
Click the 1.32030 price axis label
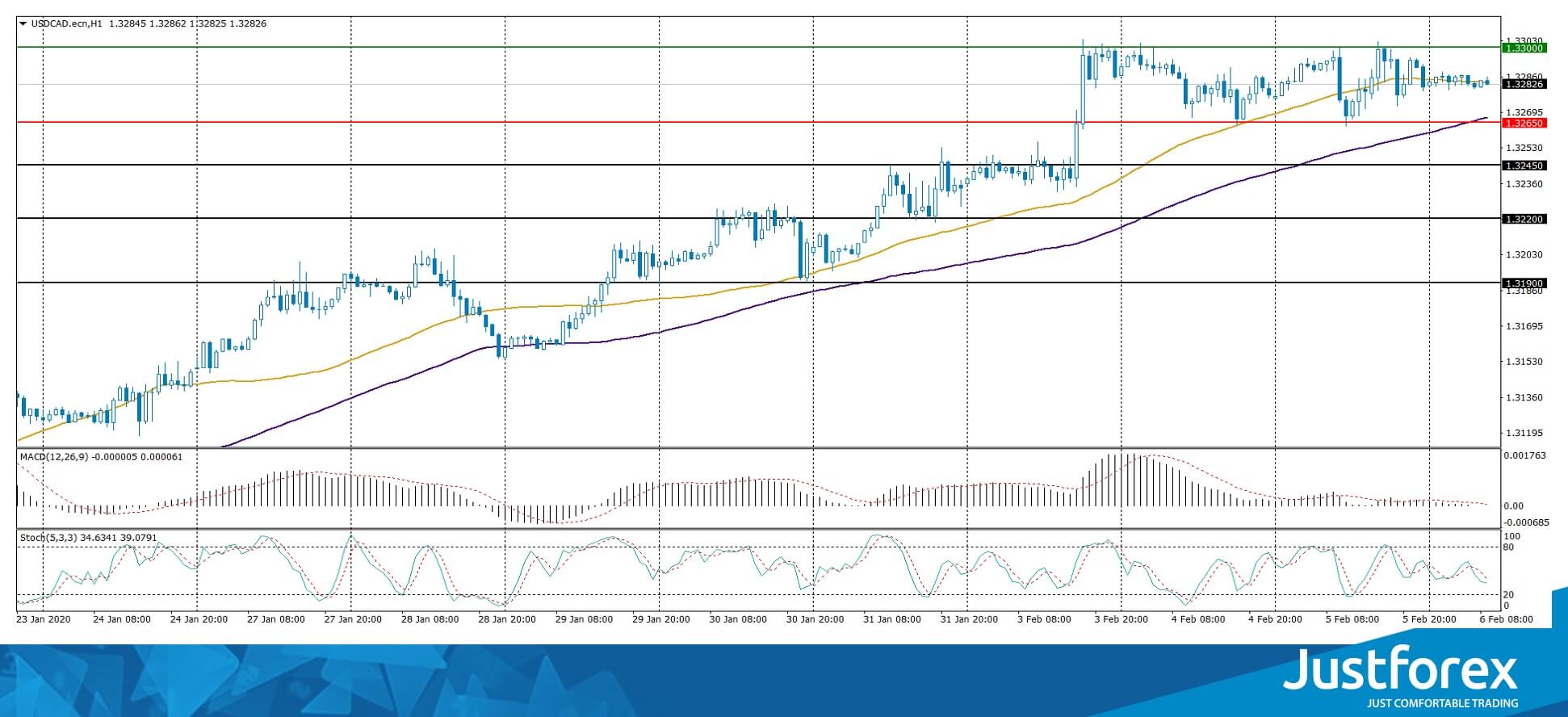(1524, 254)
